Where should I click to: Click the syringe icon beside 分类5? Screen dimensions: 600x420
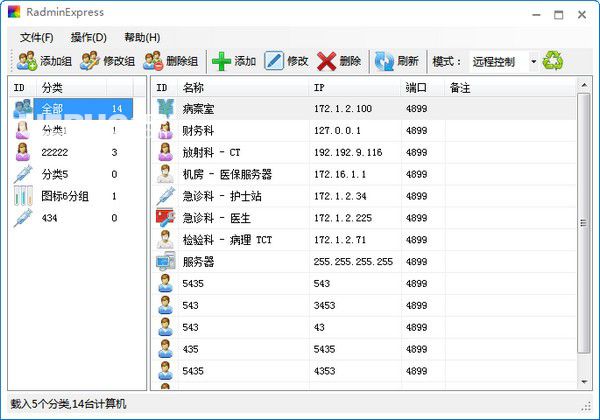[23, 174]
